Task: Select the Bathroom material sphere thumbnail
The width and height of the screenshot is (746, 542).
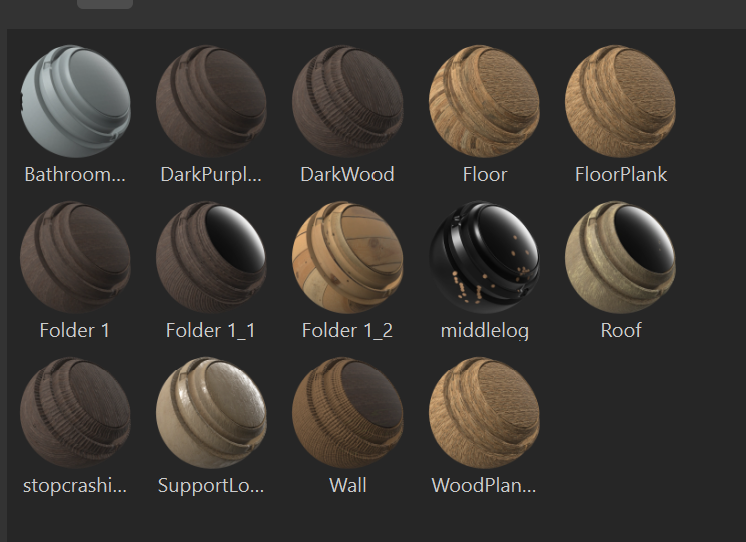Action: (x=76, y=101)
